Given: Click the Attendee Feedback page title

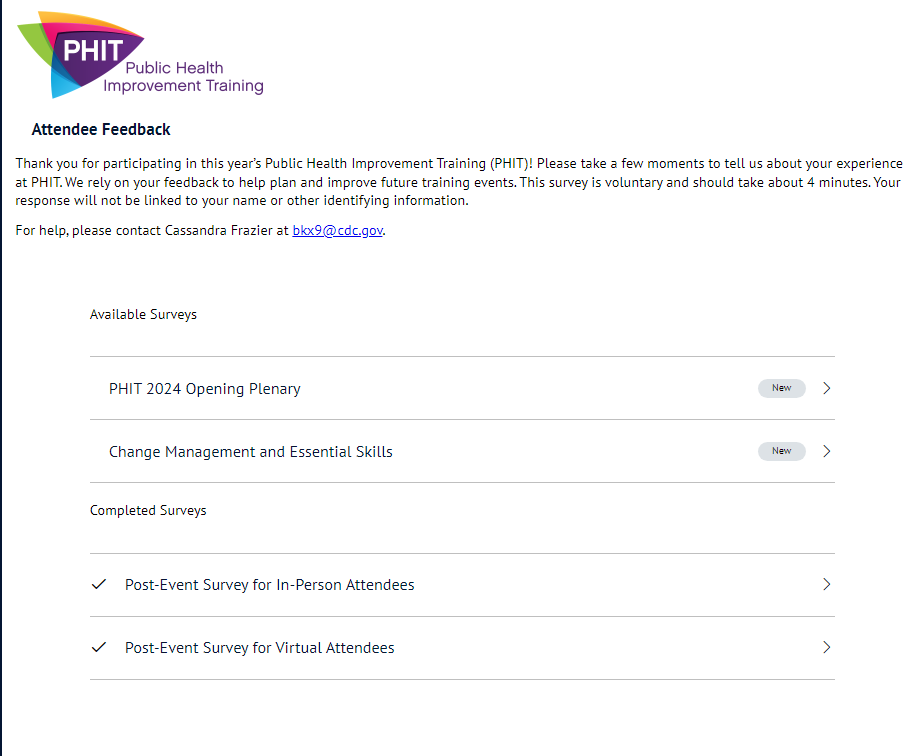Looking at the screenshot, I should click(101, 129).
